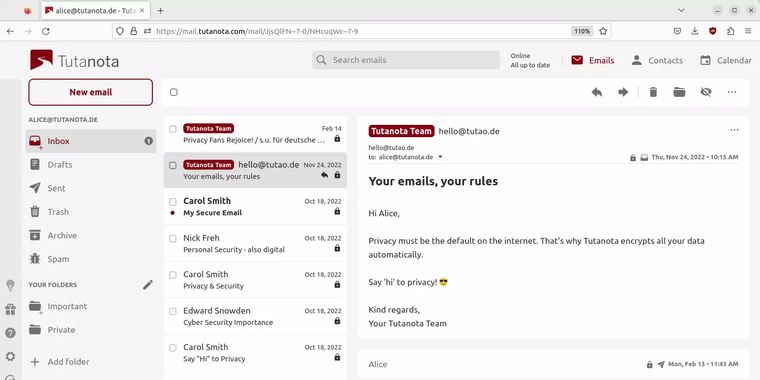This screenshot has height=380, width=760.
Task: Open the Emails section
Action: coord(592,60)
